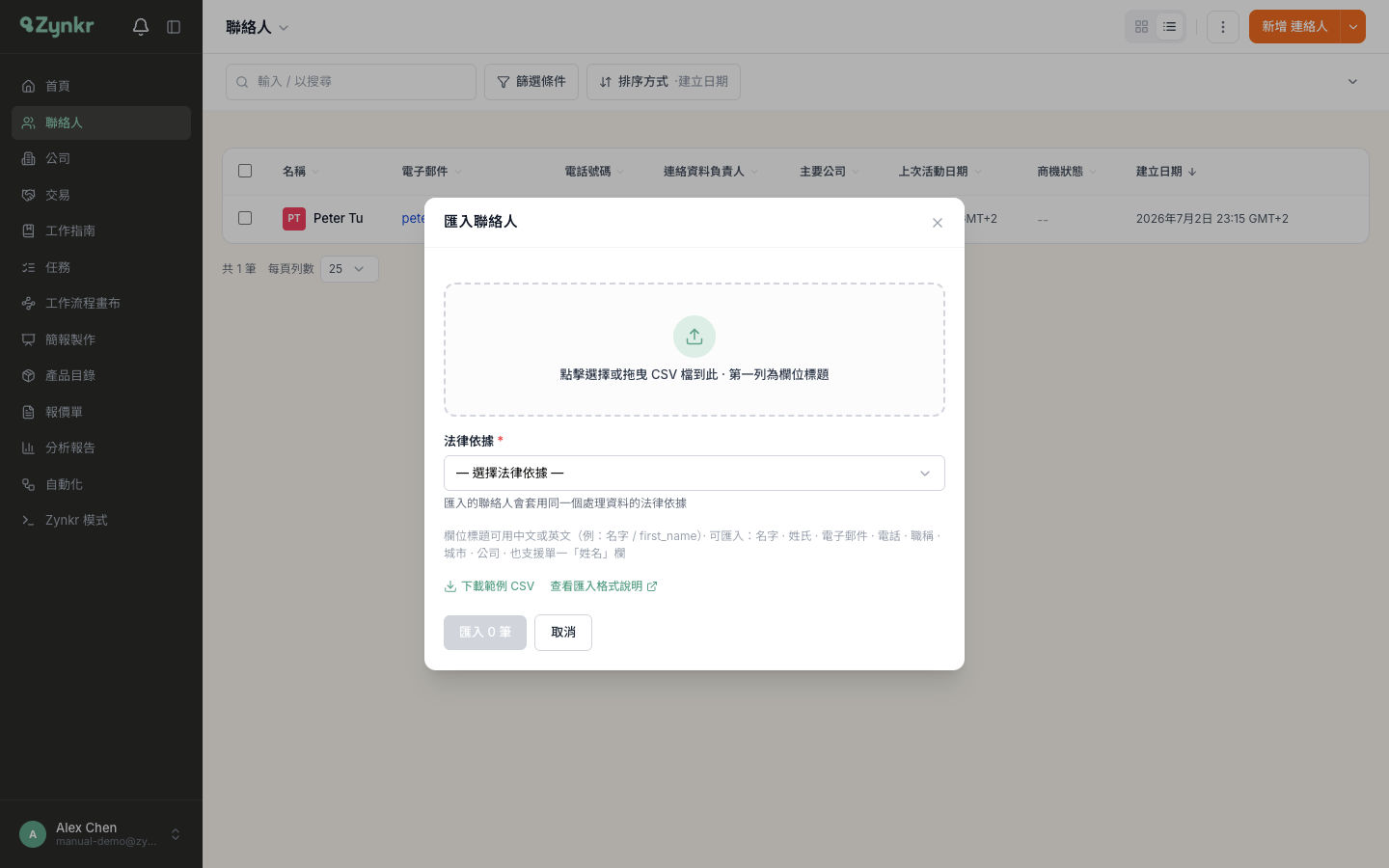Image resolution: width=1389 pixels, height=868 pixels.
Task: Expand the Alex Chen account menu
Action: [101, 834]
